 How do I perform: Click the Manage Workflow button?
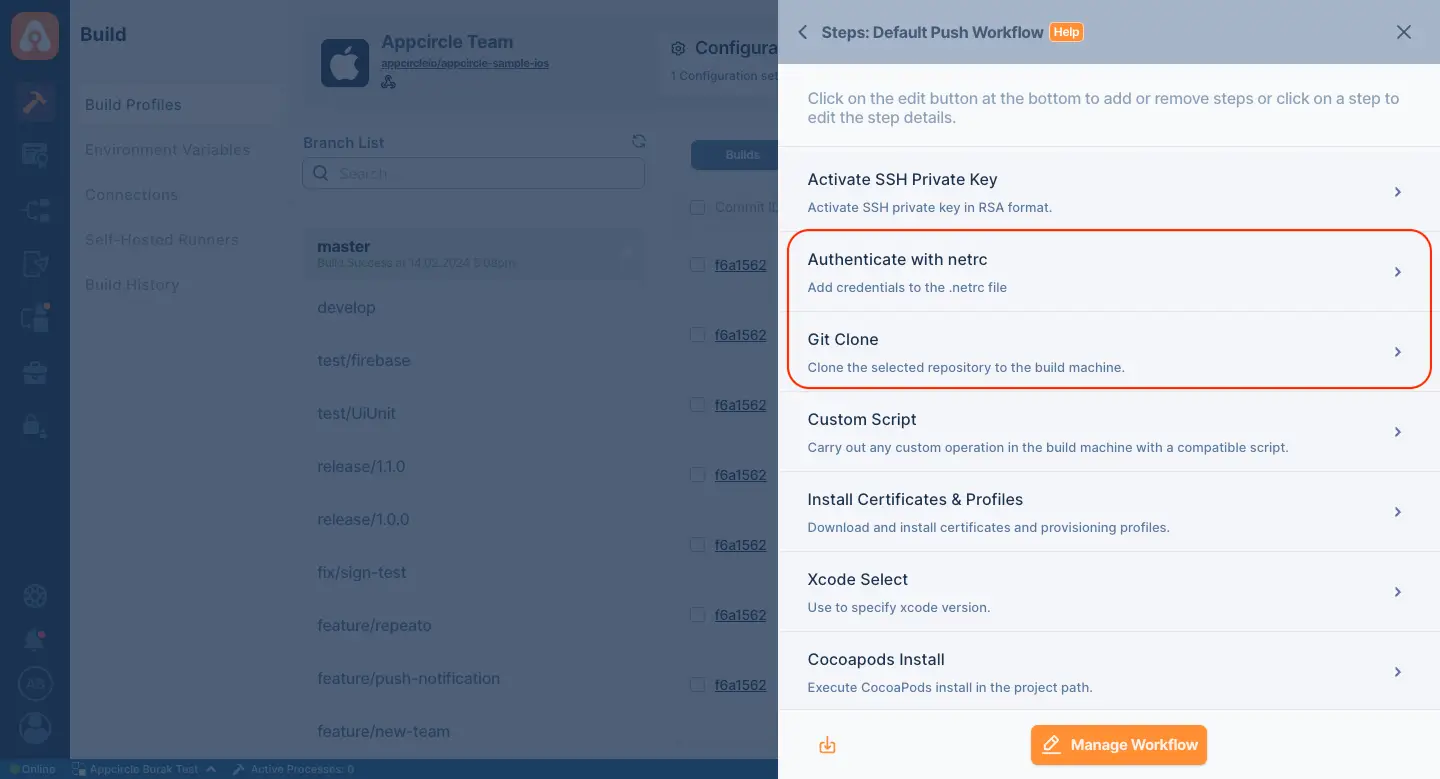pyautogui.click(x=1119, y=745)
